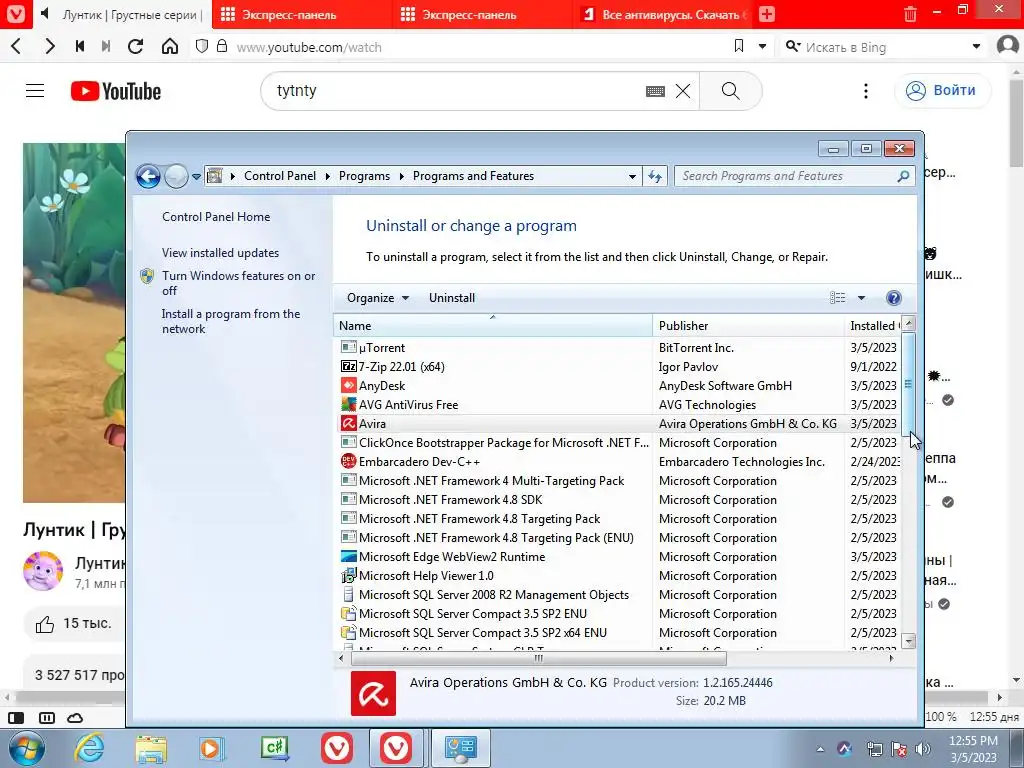Show hidden system tray icons

[820, 749]
